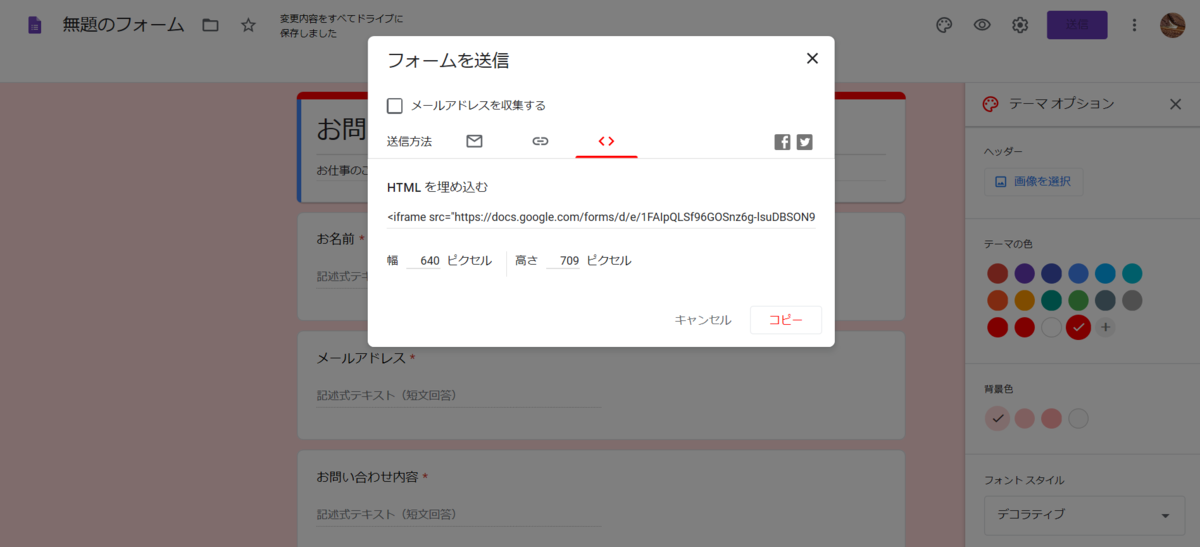Click the お問い合わせ内容 question title
1200x547 pixels.
click(x=367, y=477)
